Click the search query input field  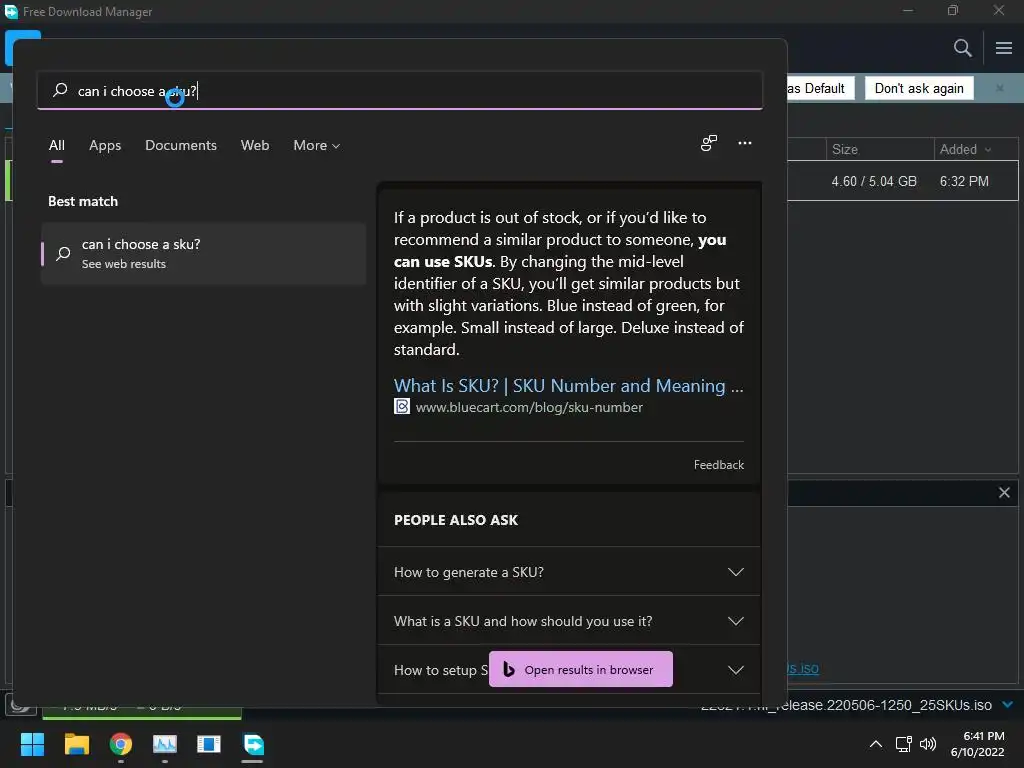(400, 91)
